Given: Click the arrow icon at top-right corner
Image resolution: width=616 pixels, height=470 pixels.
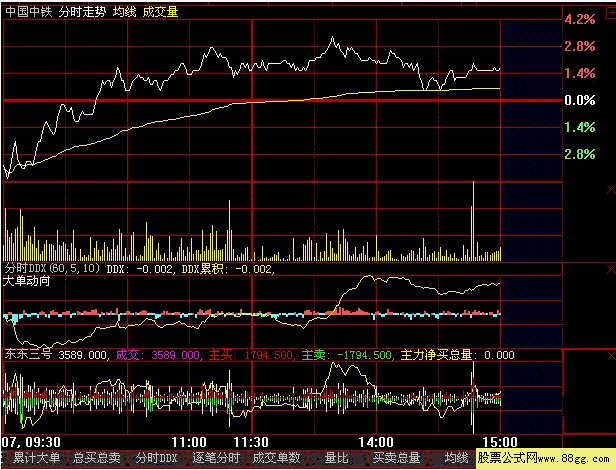Looking at the screenshot, I should (x=611, y=13).
